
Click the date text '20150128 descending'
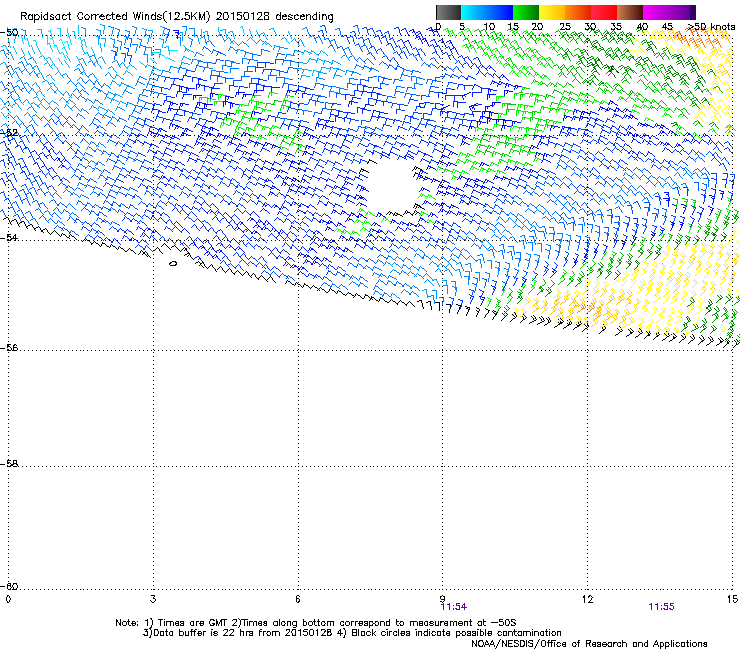[274, 16]
